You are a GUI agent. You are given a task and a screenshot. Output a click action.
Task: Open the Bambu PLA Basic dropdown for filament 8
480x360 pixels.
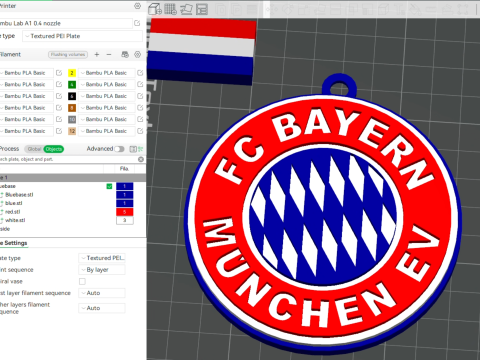107,108
